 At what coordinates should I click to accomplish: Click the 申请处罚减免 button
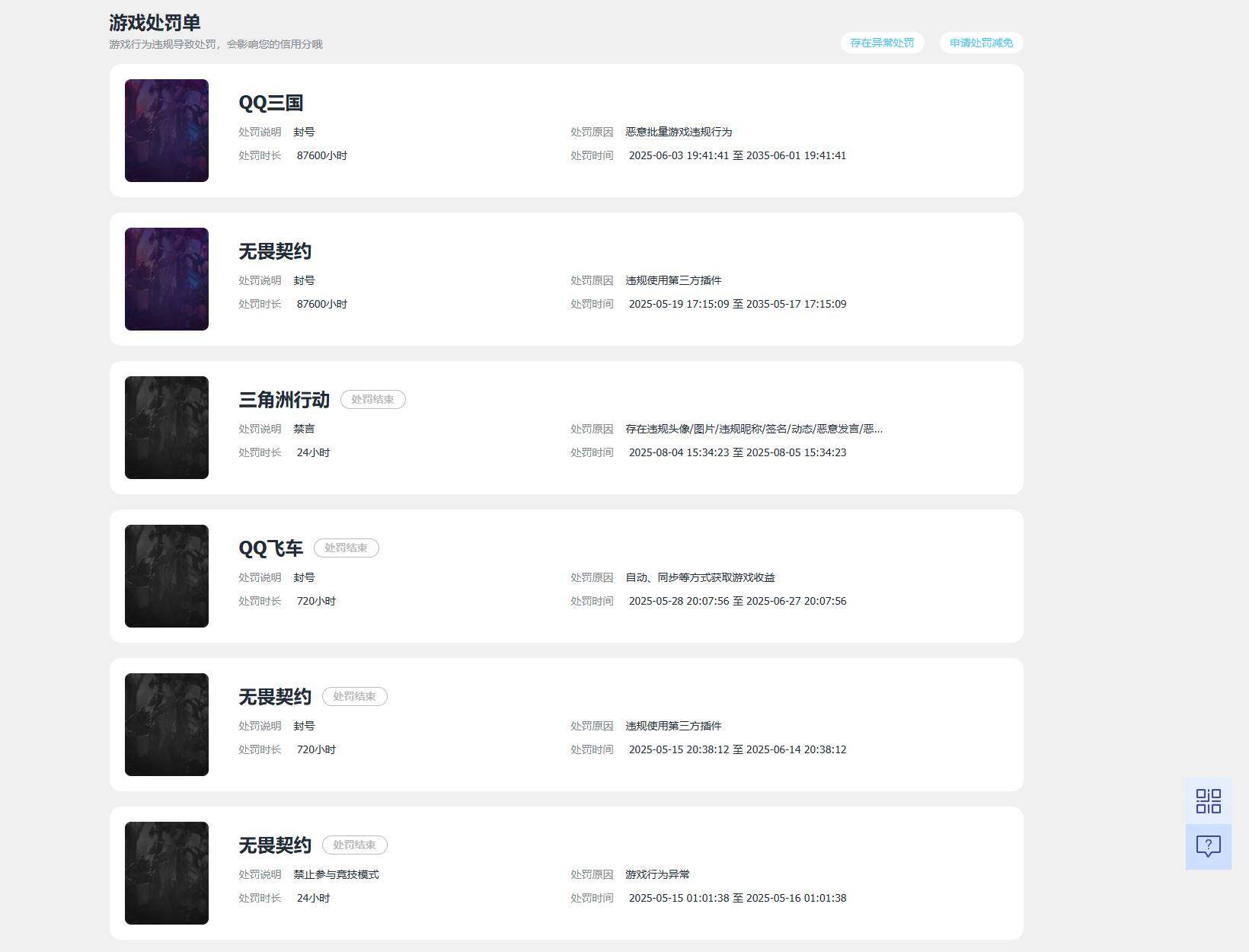(981, 43)
